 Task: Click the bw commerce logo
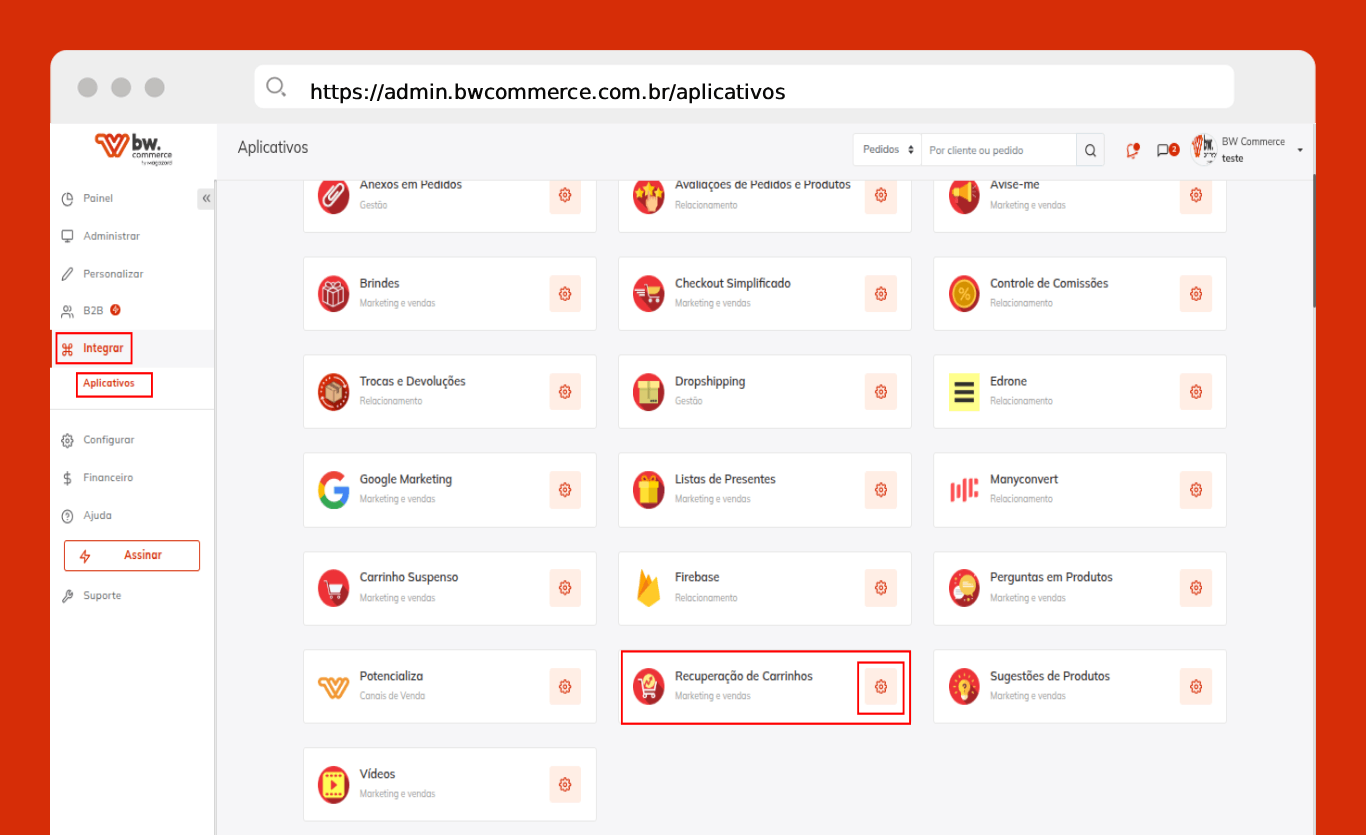134,148
